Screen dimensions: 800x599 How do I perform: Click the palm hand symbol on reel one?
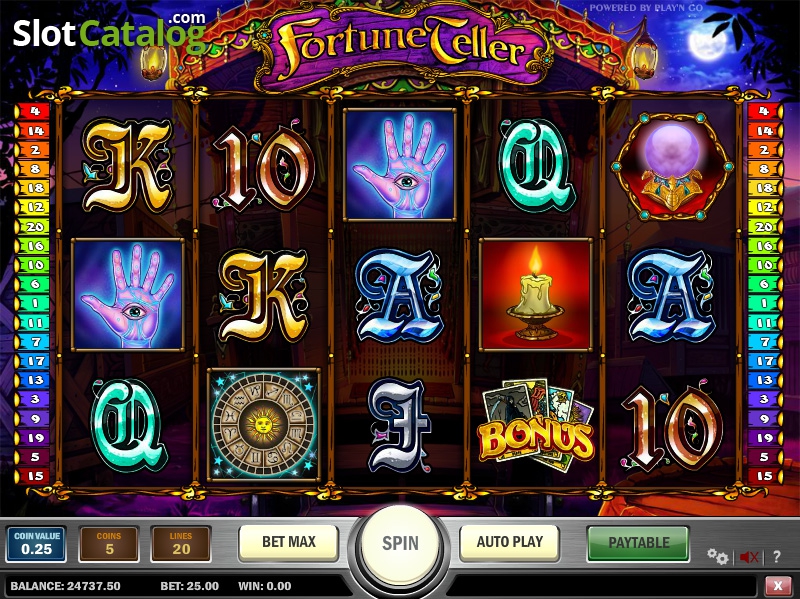click(x=128, y=294)
